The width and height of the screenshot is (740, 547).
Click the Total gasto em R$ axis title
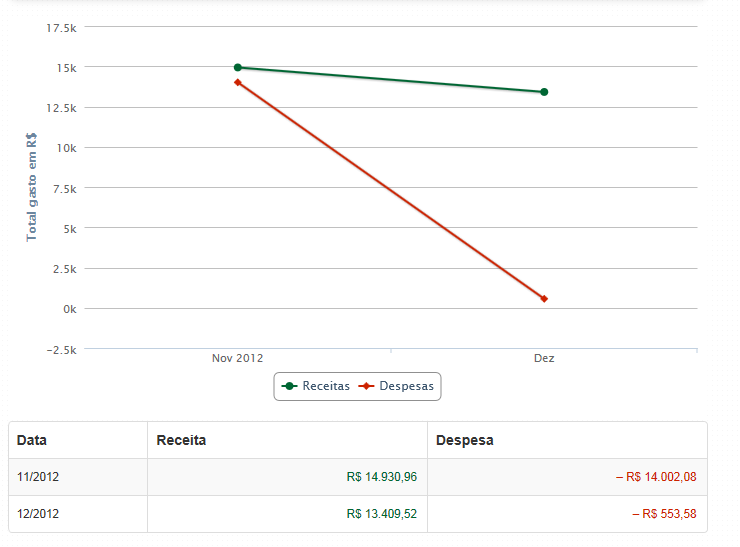tap(31, 187)
